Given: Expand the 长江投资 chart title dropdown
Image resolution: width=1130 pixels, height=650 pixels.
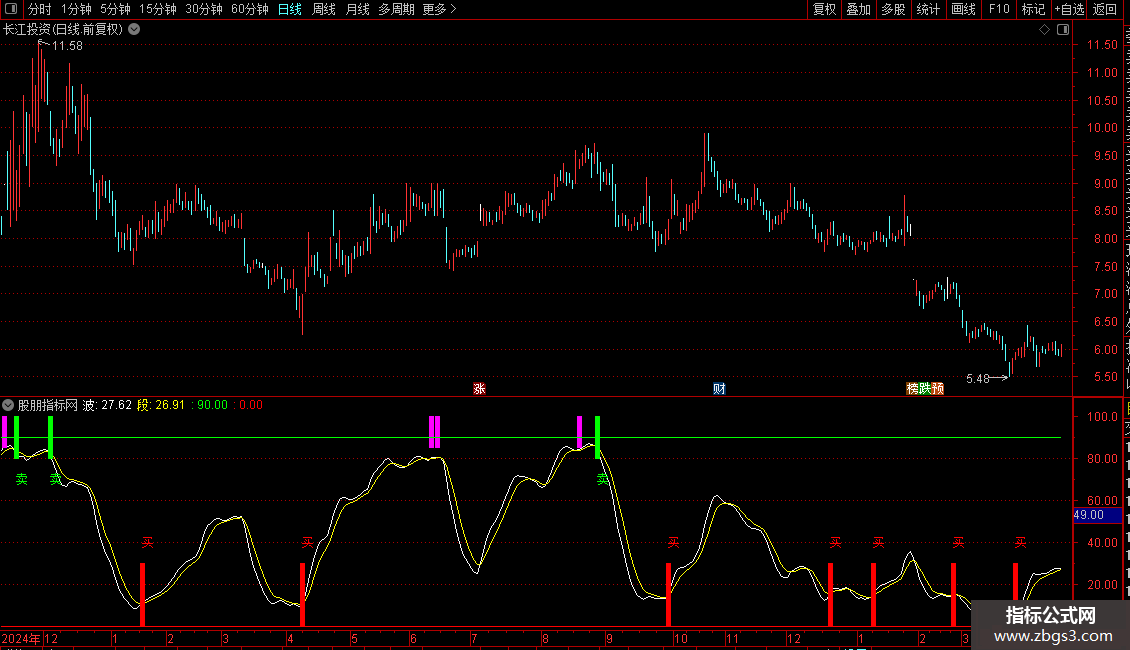Looking at the screenshot, I should 134,30.
